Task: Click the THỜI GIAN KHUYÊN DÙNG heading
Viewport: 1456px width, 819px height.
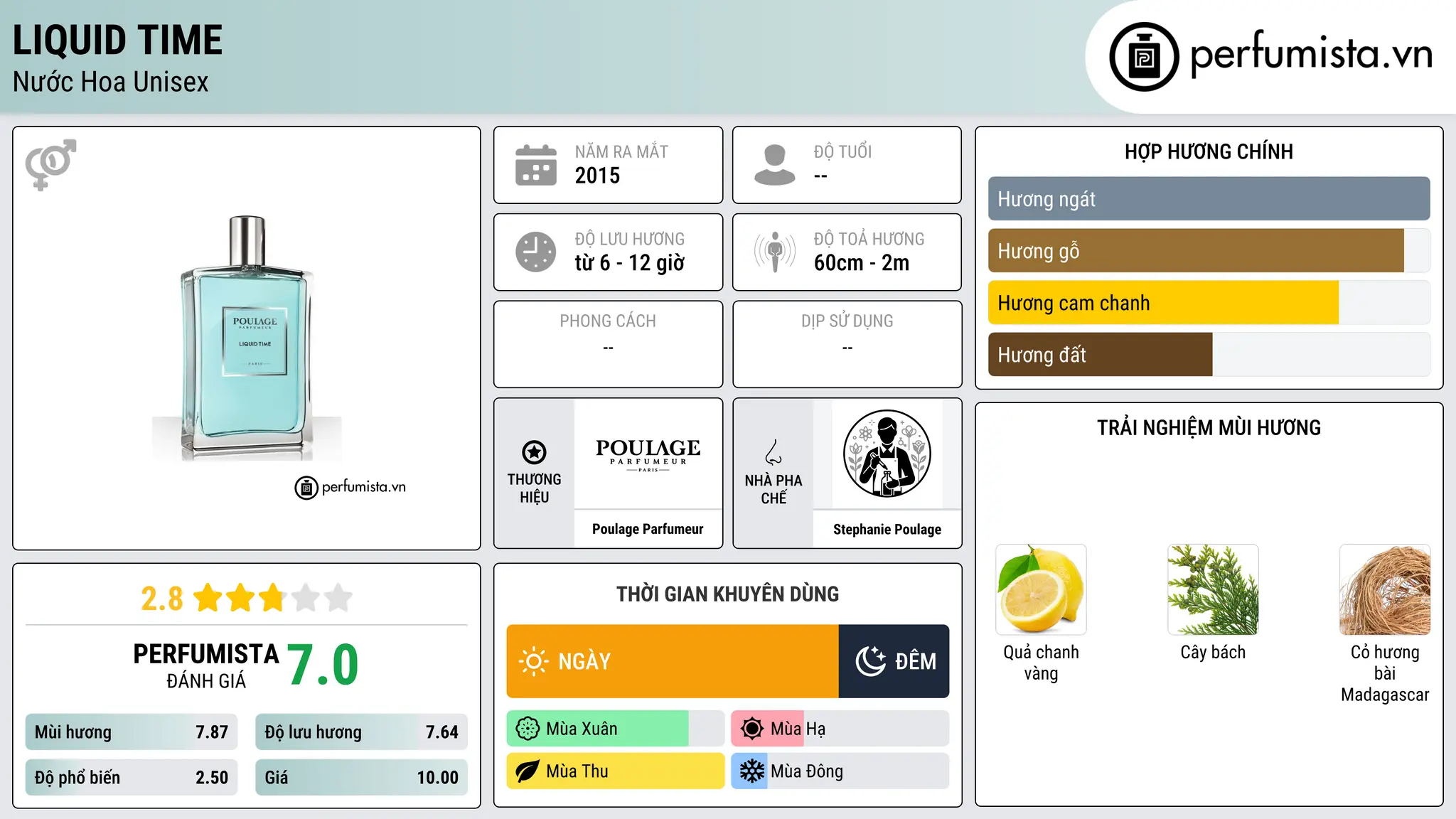Action: 728,594
